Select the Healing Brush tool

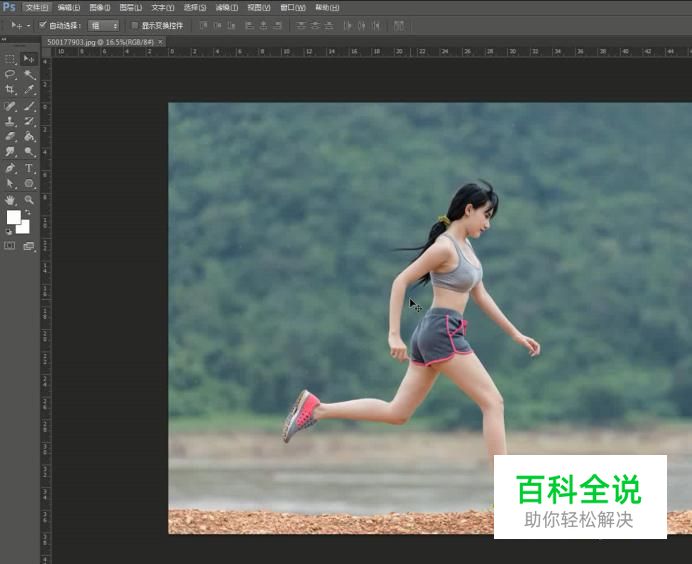pos(10,106)
